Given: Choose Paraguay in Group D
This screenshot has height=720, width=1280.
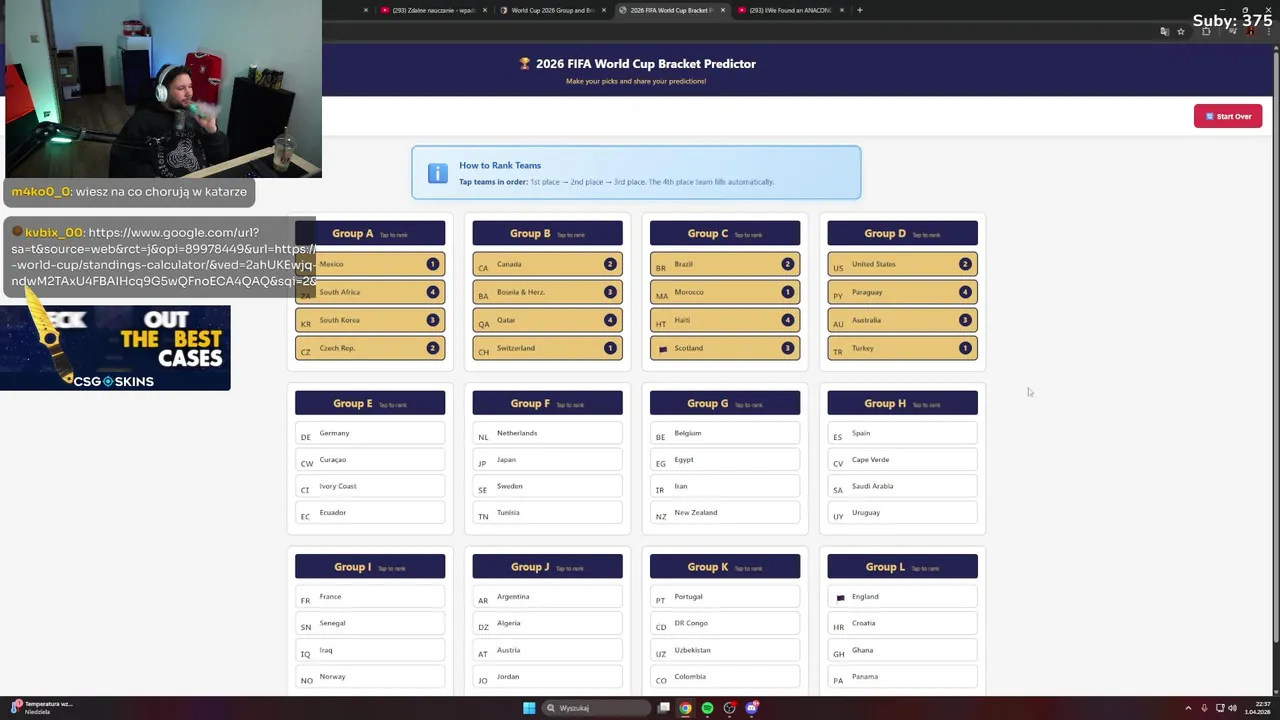Looking at the screenshot, I should pos(902,292).
